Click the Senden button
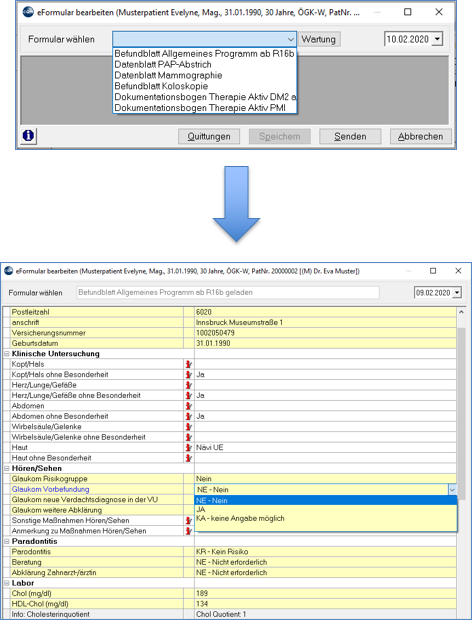This screenshot has width=473, height=621. click(x=350, y=136)
